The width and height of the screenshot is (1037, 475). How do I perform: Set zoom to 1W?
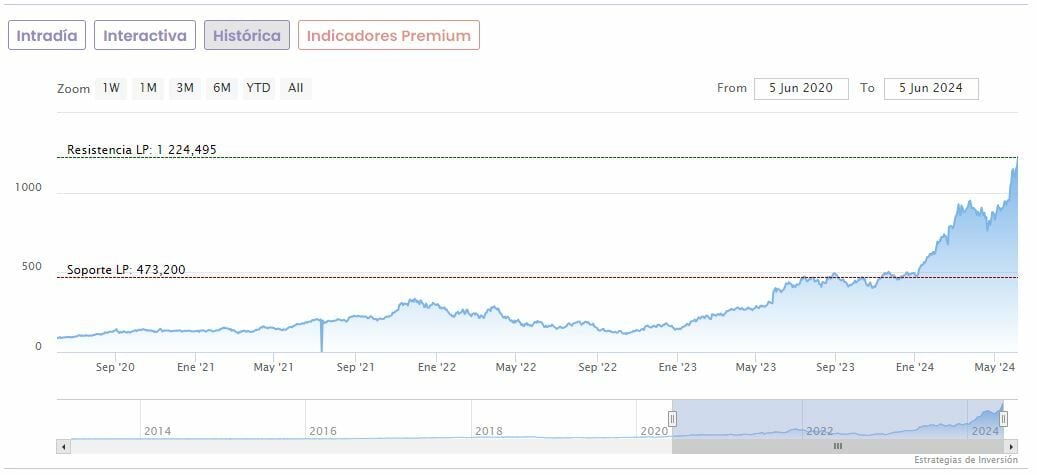[110, 88]
